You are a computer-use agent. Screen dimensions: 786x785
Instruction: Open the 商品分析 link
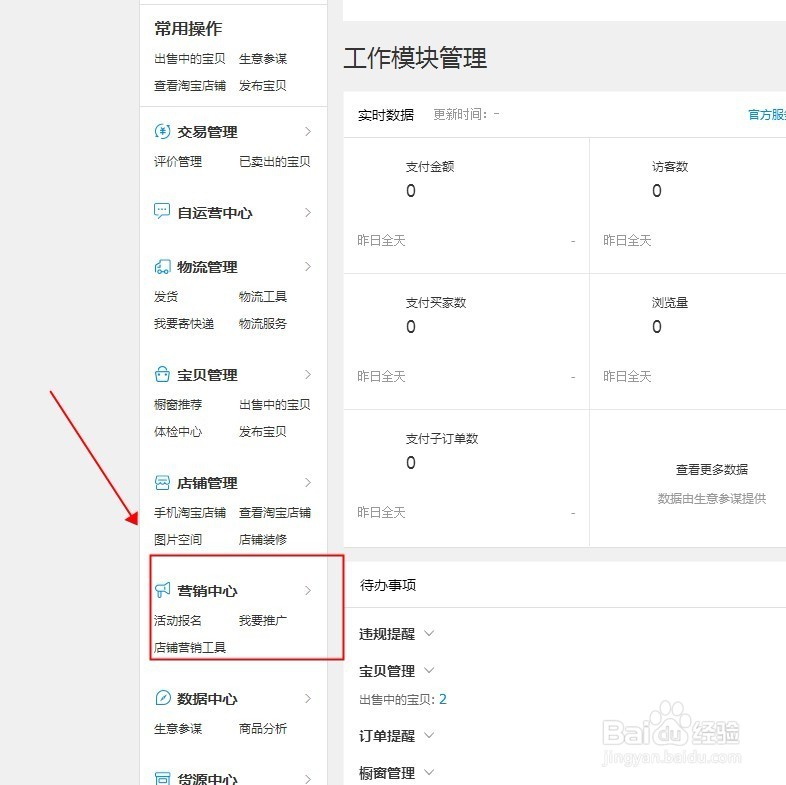click(x=263, y=728)
